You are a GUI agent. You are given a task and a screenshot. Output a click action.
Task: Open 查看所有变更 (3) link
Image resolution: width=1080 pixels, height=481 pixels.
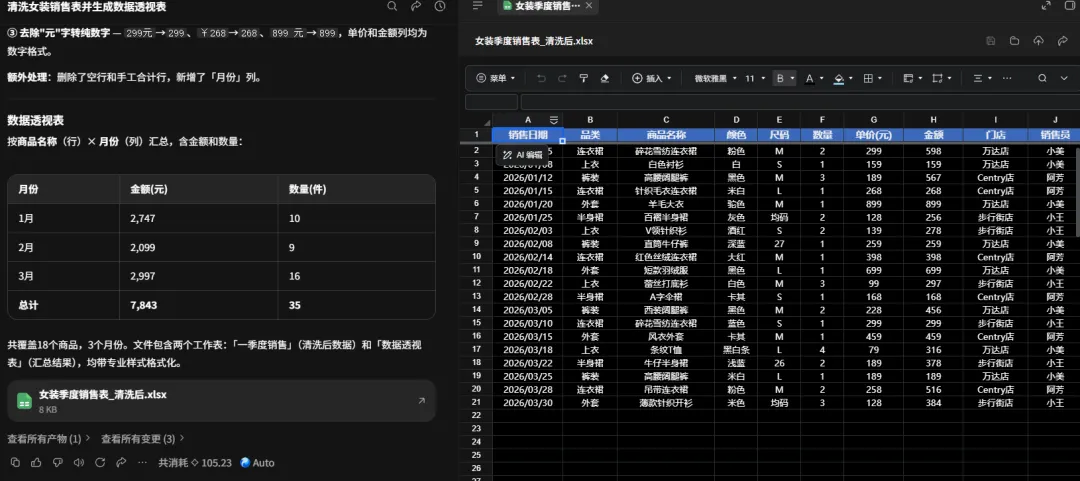pos(143,438)
